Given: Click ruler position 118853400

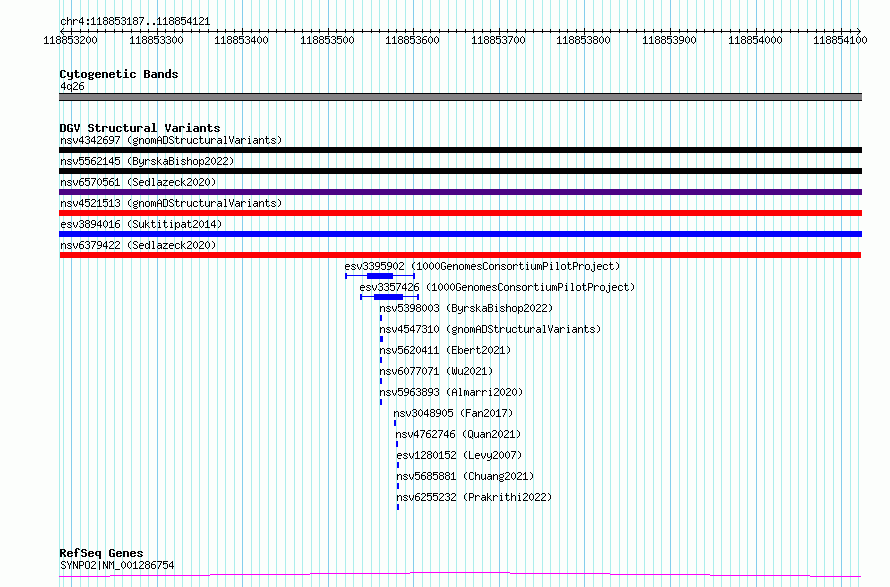Looking at the screenshot, I should pos(241,40).
